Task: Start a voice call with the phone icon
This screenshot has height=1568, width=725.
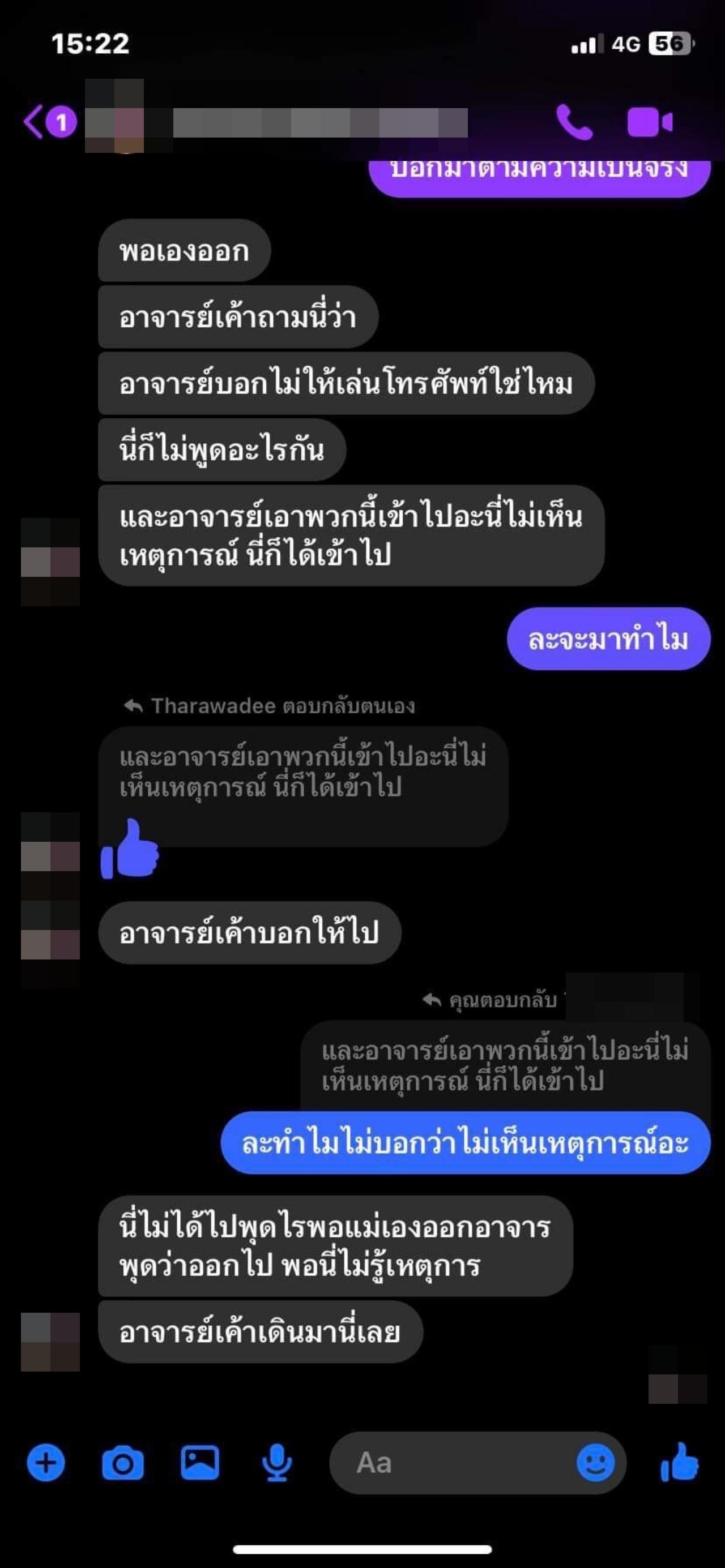Action: click(x=574, y=122)
